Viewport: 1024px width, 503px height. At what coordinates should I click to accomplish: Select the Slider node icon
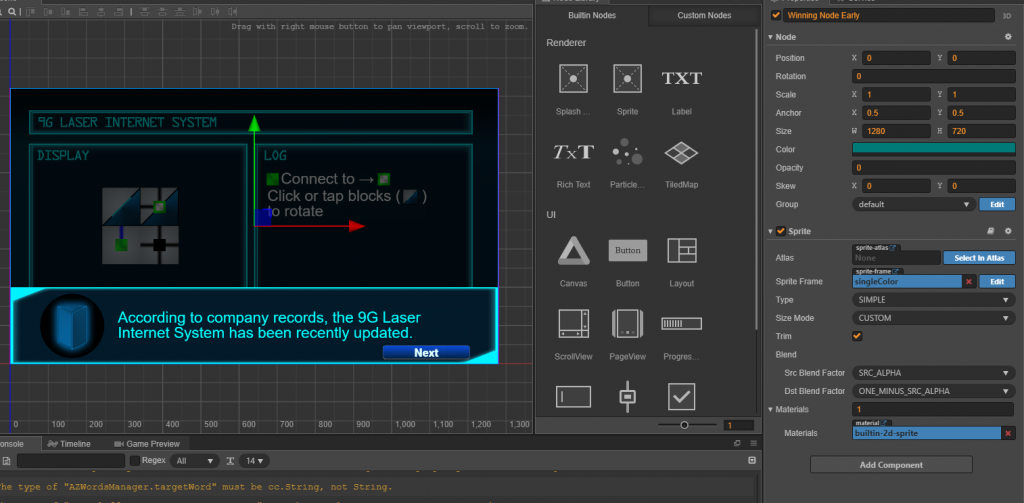click(x=627, y=397)
